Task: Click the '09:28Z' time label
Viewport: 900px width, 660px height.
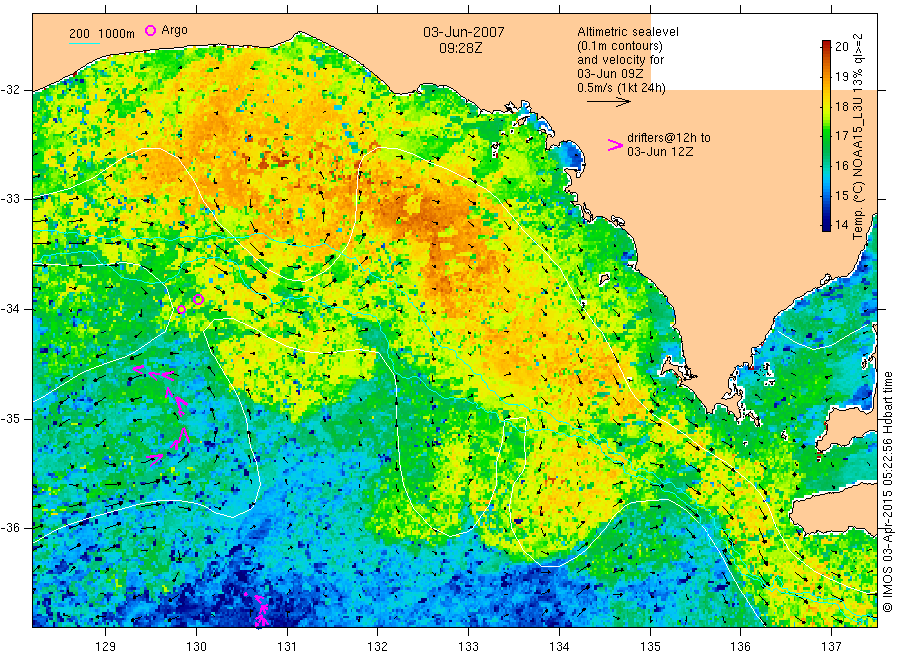Action: [461, 48]
